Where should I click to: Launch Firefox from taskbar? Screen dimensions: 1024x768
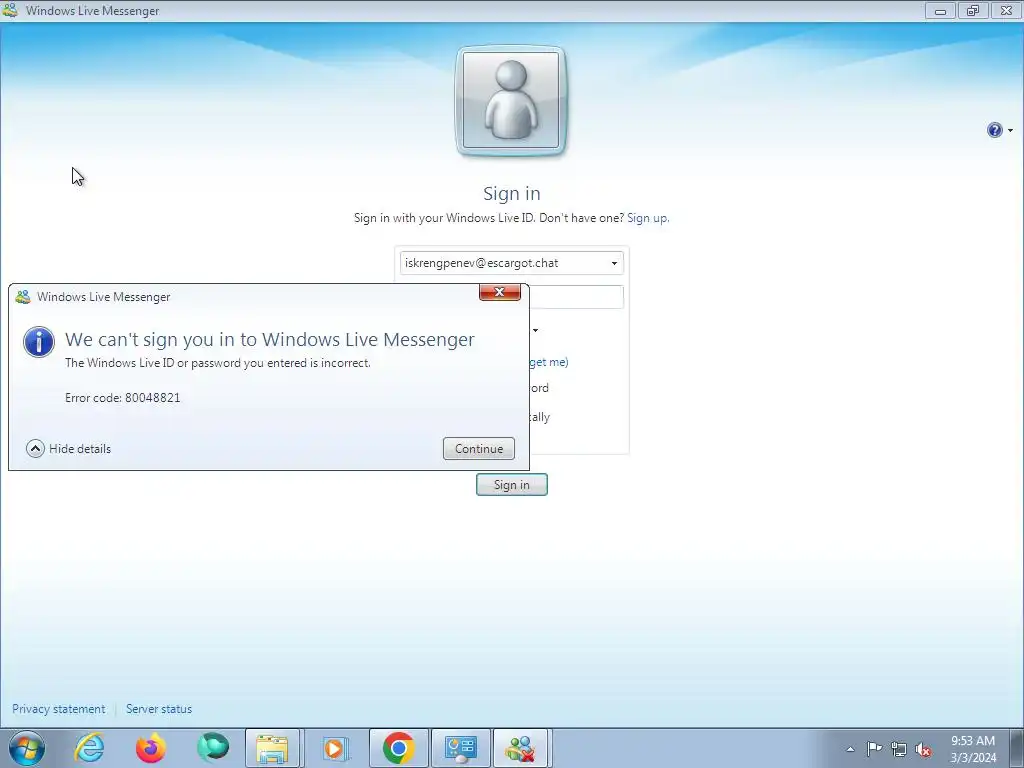pos(151,748)
